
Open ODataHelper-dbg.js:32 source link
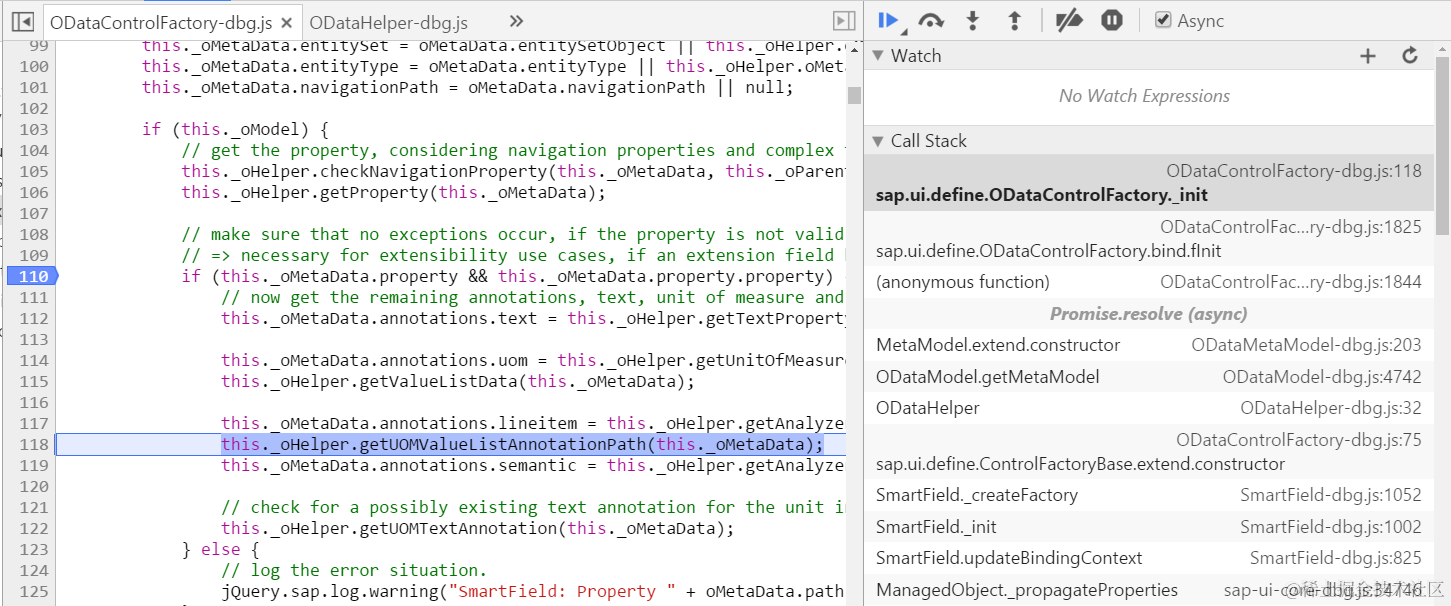click(1331, 408)
